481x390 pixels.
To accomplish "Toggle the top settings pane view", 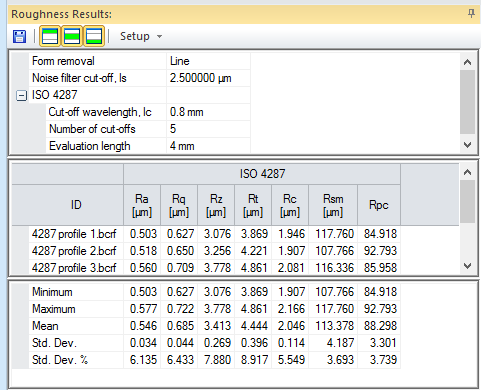I will coord(50,36).
